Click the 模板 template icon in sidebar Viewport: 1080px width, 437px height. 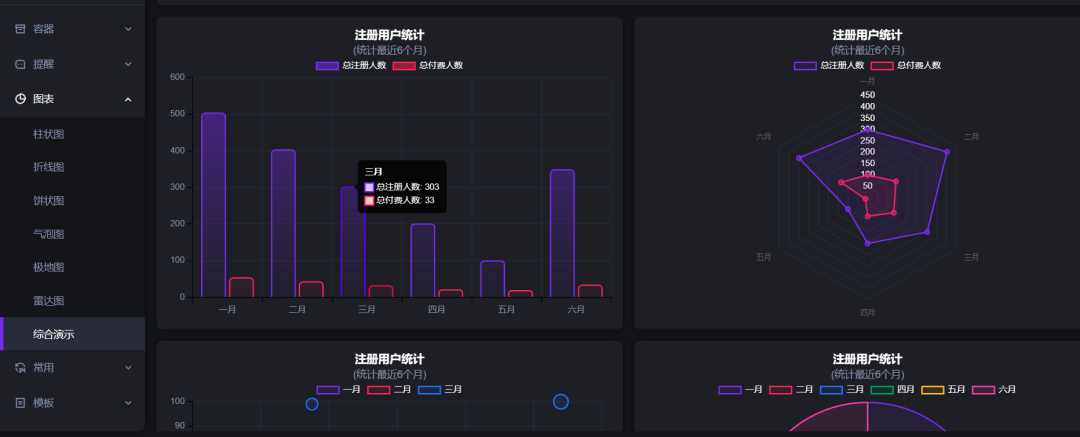tap(20, 403)
